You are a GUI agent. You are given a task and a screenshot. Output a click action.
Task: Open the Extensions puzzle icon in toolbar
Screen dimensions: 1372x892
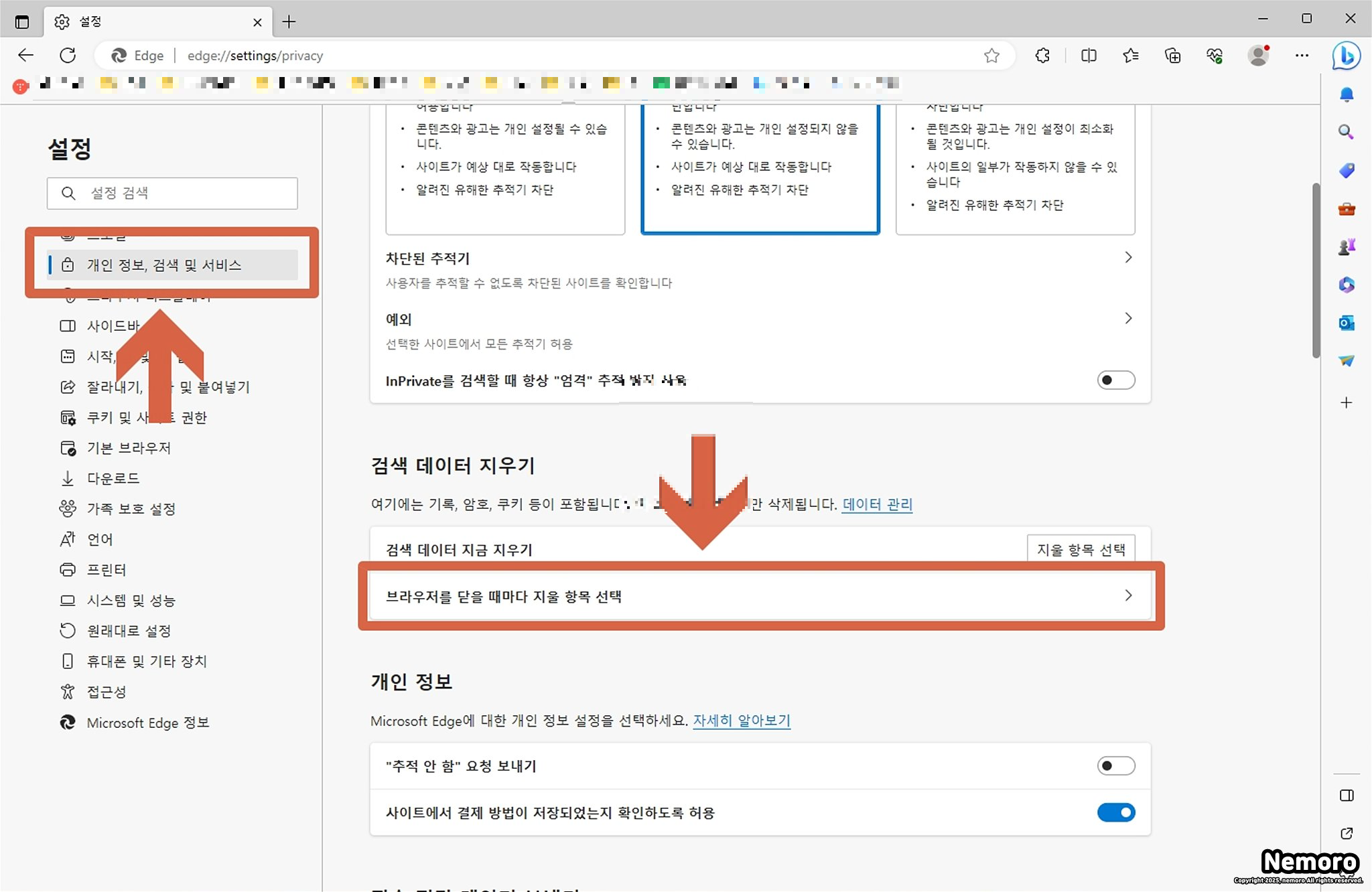pyautogui.click(x=1042, y=56)
